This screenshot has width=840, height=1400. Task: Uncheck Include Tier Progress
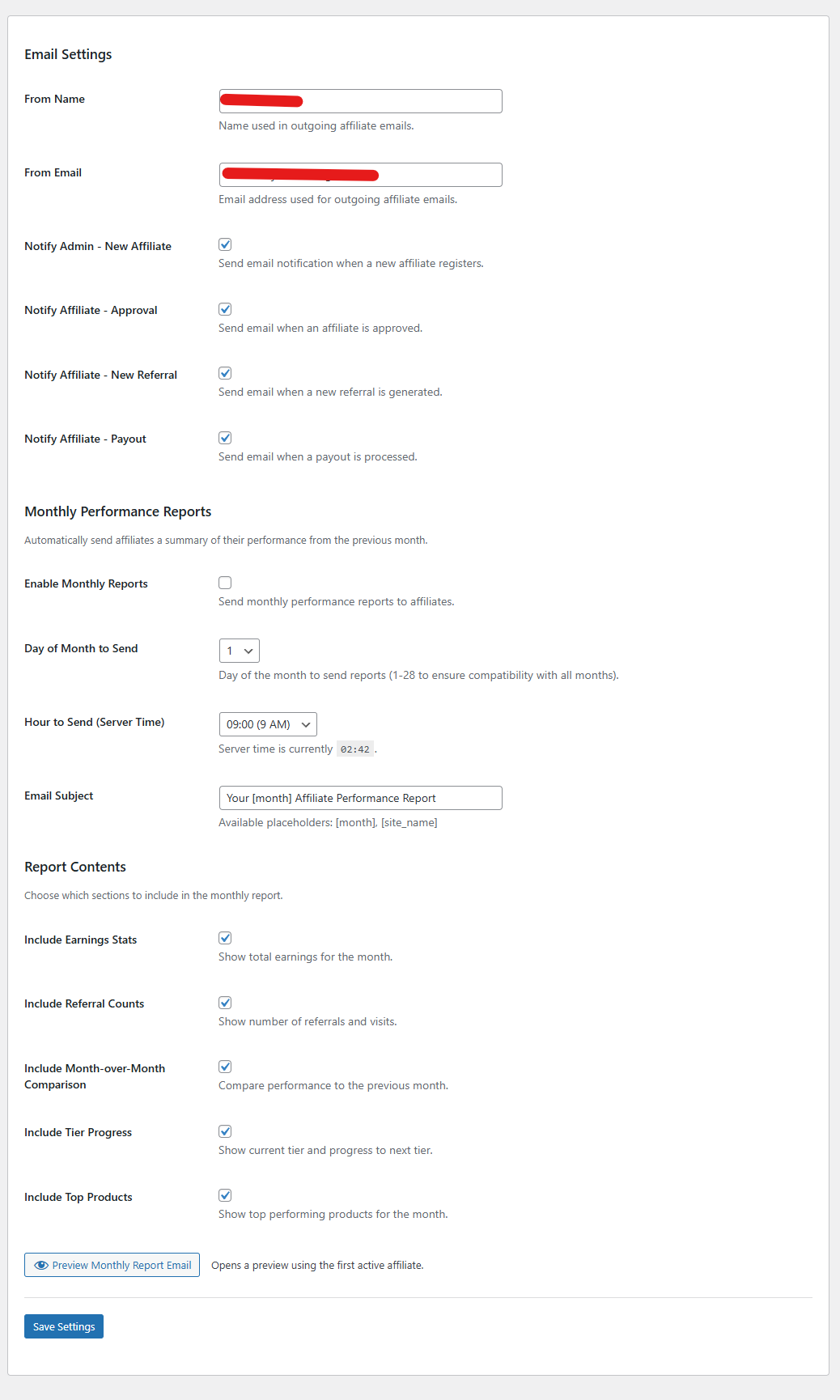pyautogui.click(x=225, y=1131)
